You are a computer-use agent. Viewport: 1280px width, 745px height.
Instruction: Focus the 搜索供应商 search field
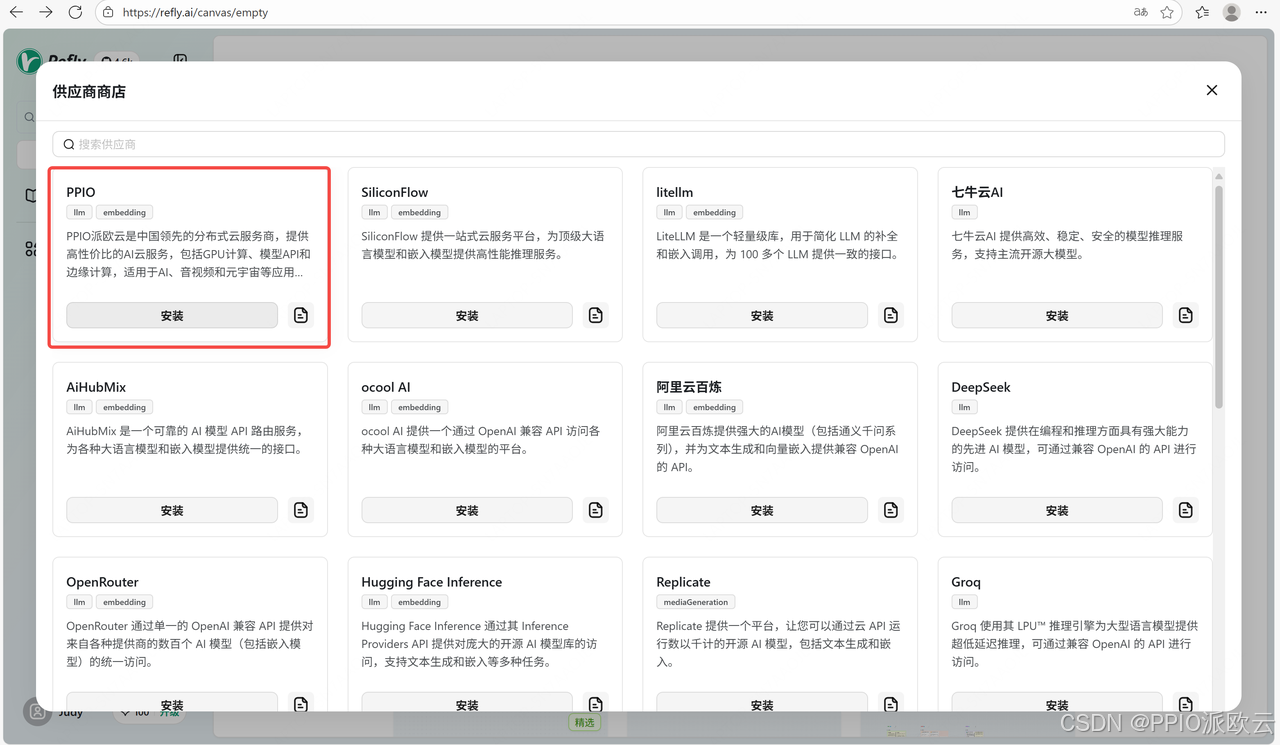point(639,144)
